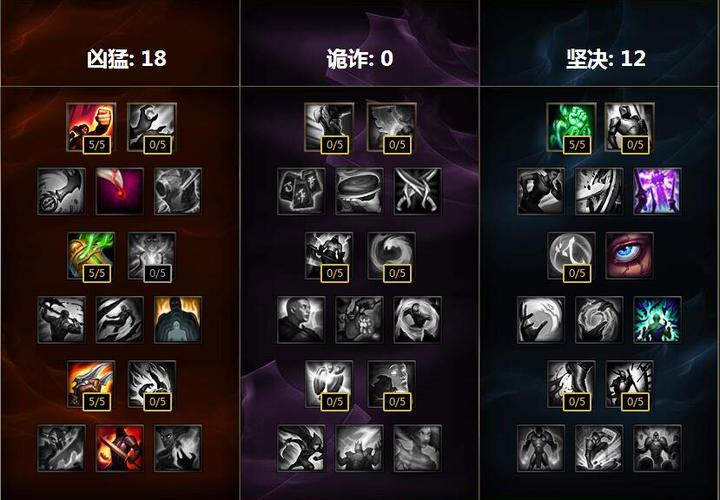Click the 0/5 counter left of blue eye mastery

click(577, 274)
